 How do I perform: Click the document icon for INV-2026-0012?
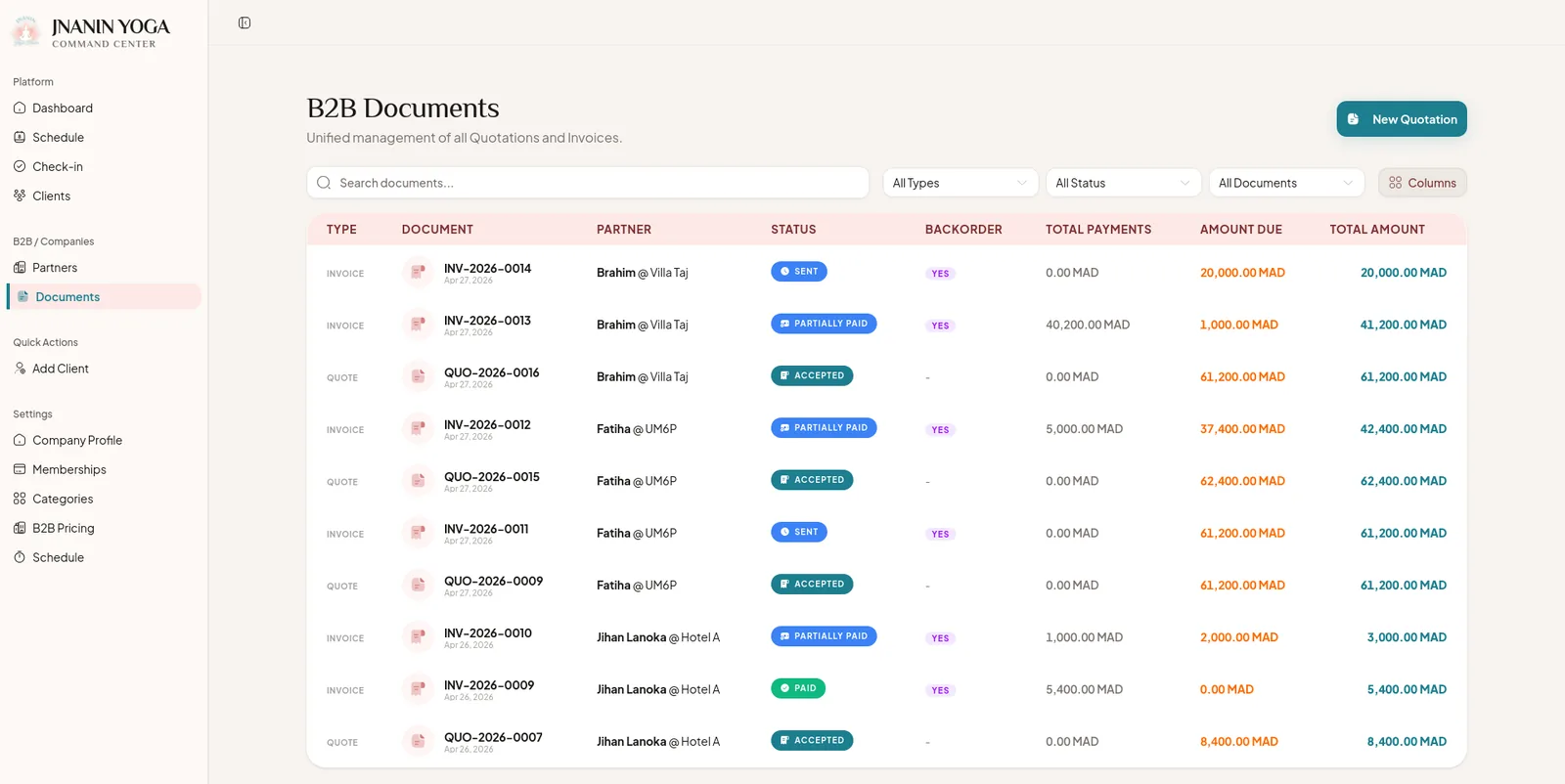[x=418, y=428]
